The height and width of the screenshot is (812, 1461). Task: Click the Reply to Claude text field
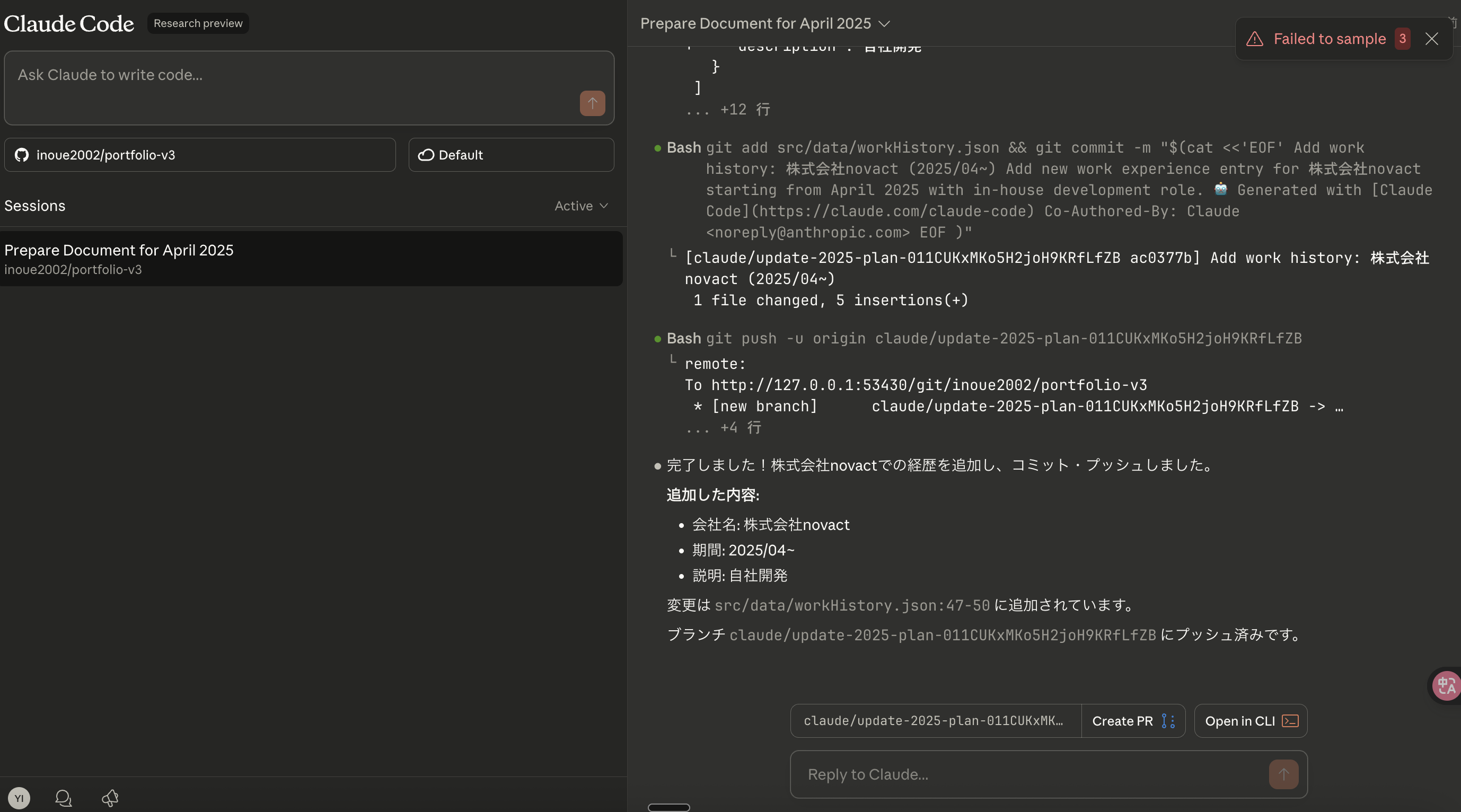coord(1026,774)
